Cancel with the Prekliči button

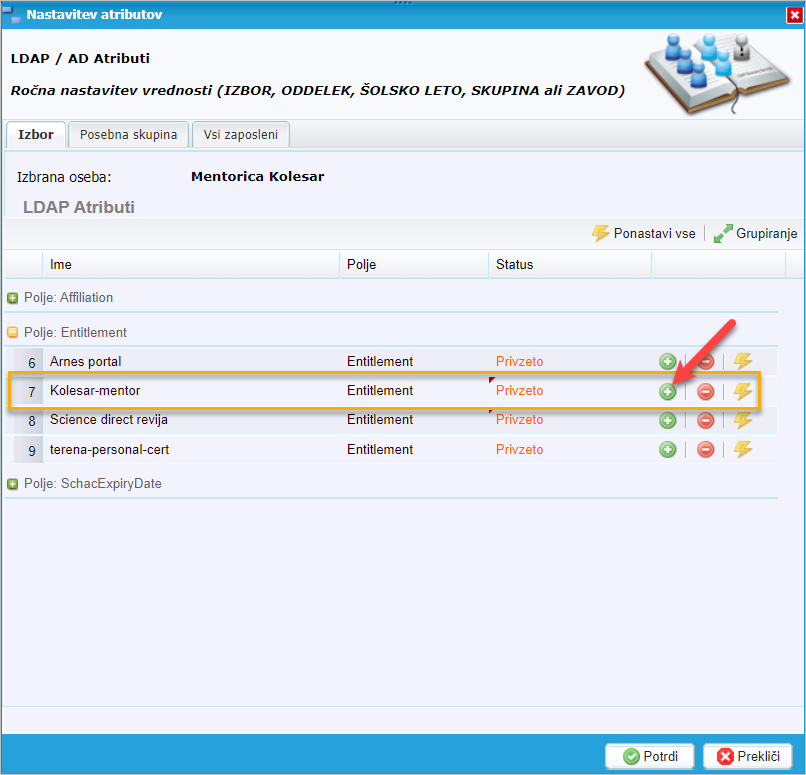(747, 756)
